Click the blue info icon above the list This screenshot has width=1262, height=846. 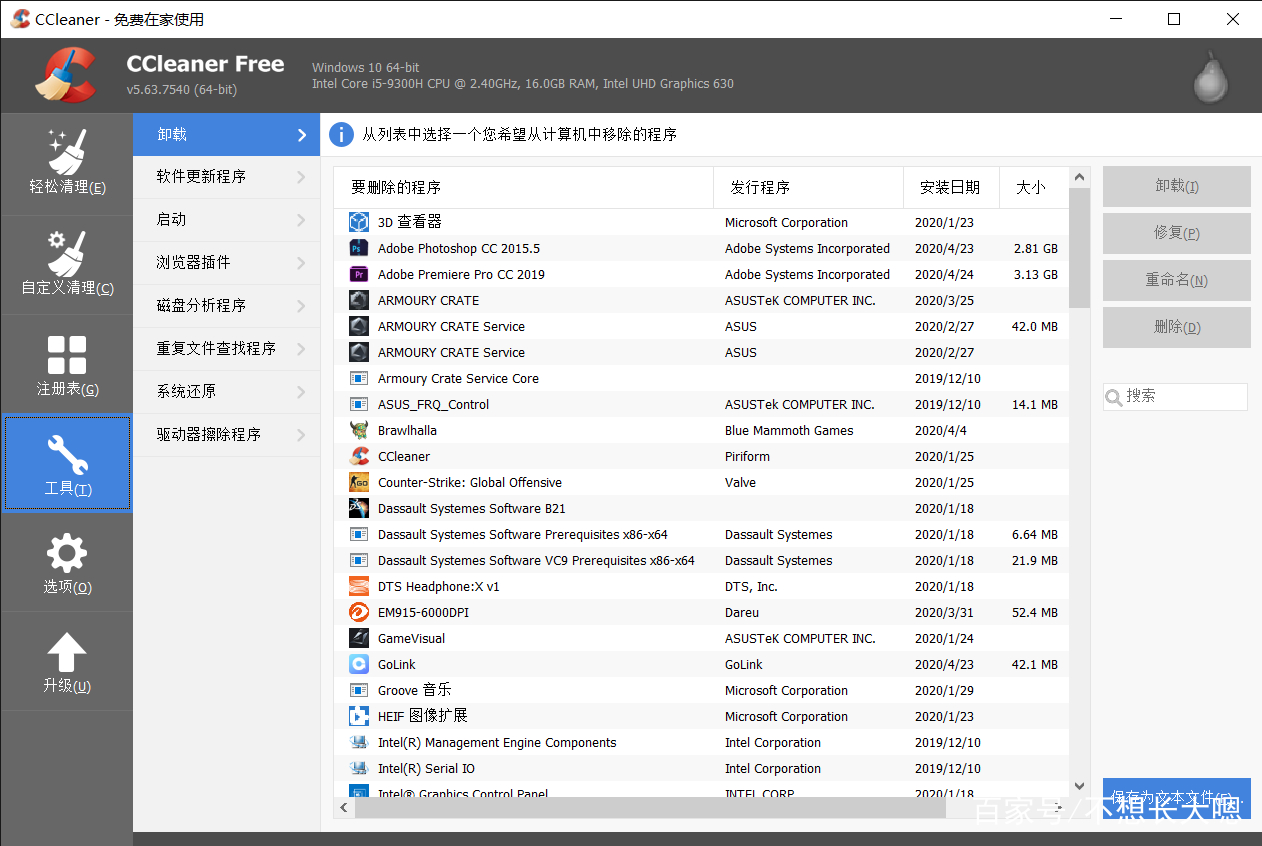pyautogui.click(x=342, y=134)
